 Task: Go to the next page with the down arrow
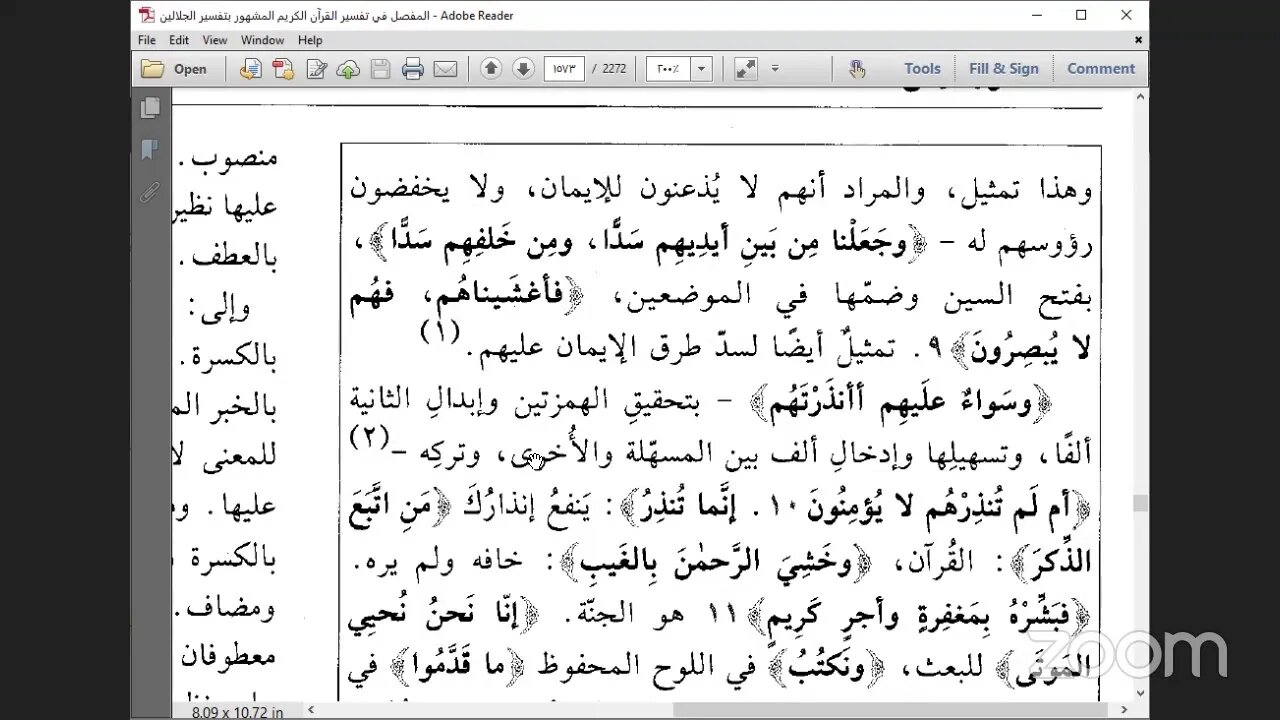523,69
